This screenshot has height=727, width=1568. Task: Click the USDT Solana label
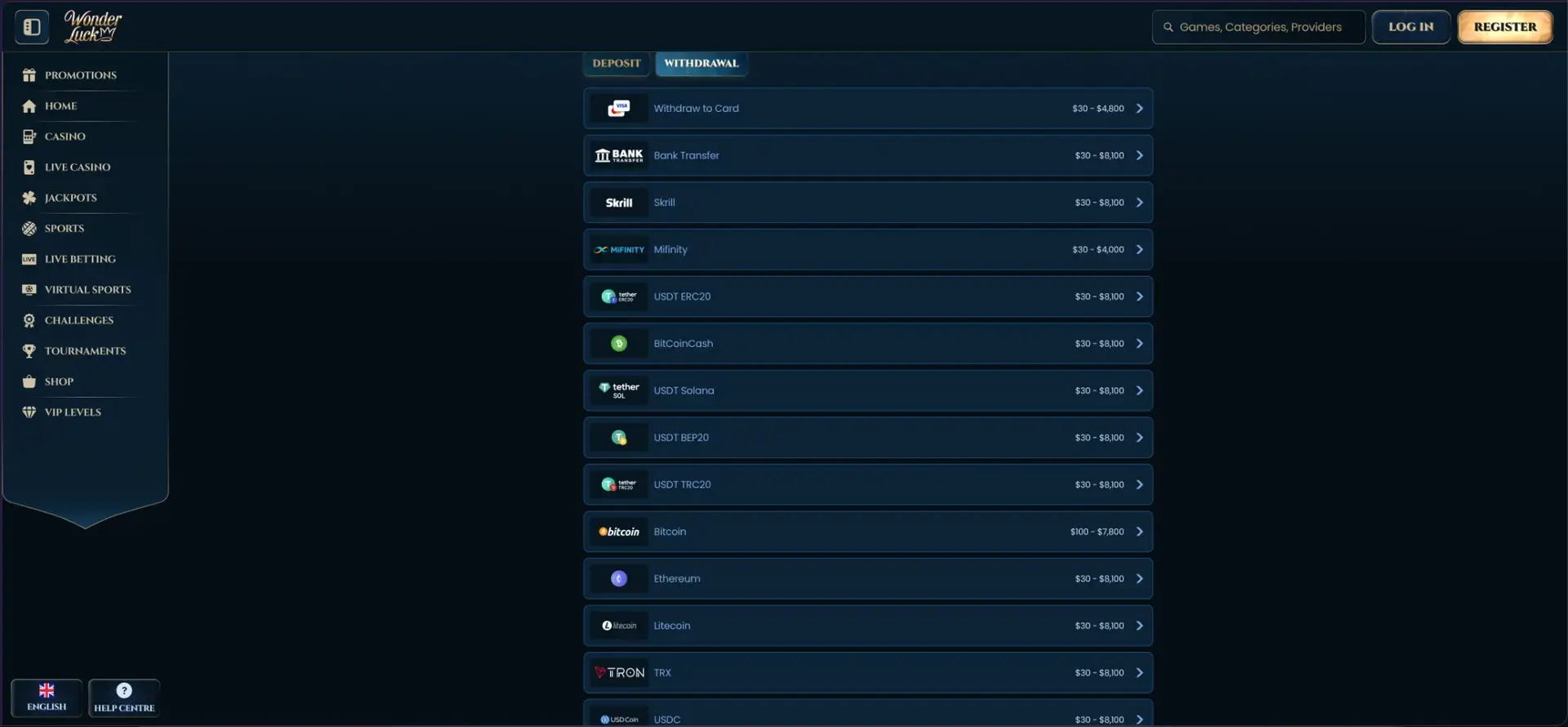coord(684,390)
